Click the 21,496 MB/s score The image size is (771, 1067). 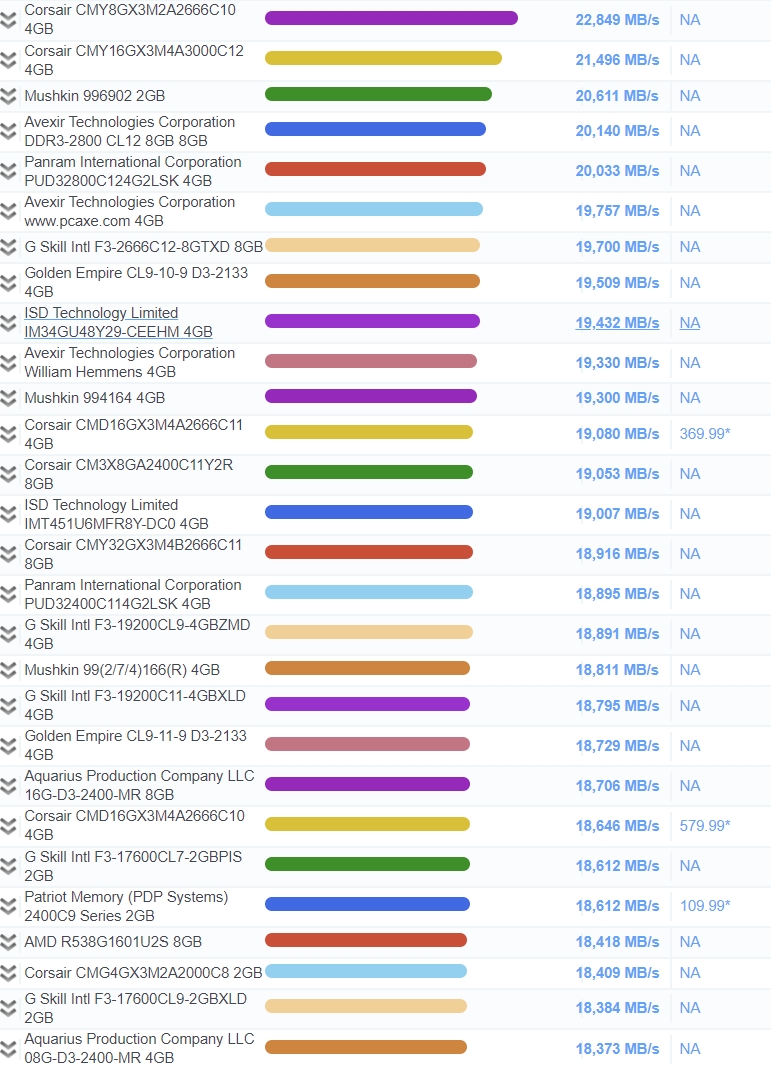pos(617,60)
